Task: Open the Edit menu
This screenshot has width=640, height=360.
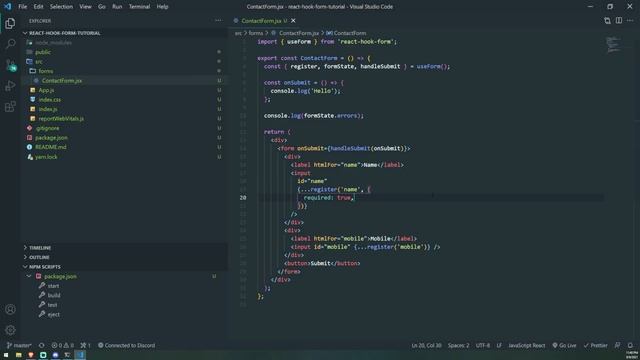Action: (38, 7)
